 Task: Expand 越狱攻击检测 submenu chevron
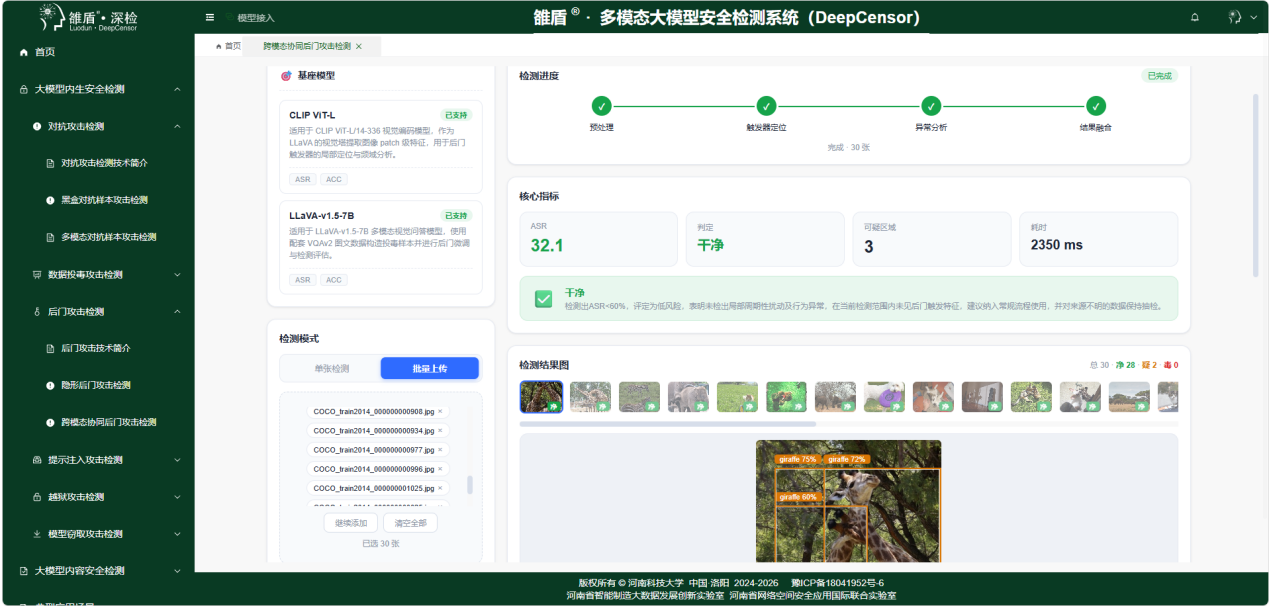click(x=177, y=496)
